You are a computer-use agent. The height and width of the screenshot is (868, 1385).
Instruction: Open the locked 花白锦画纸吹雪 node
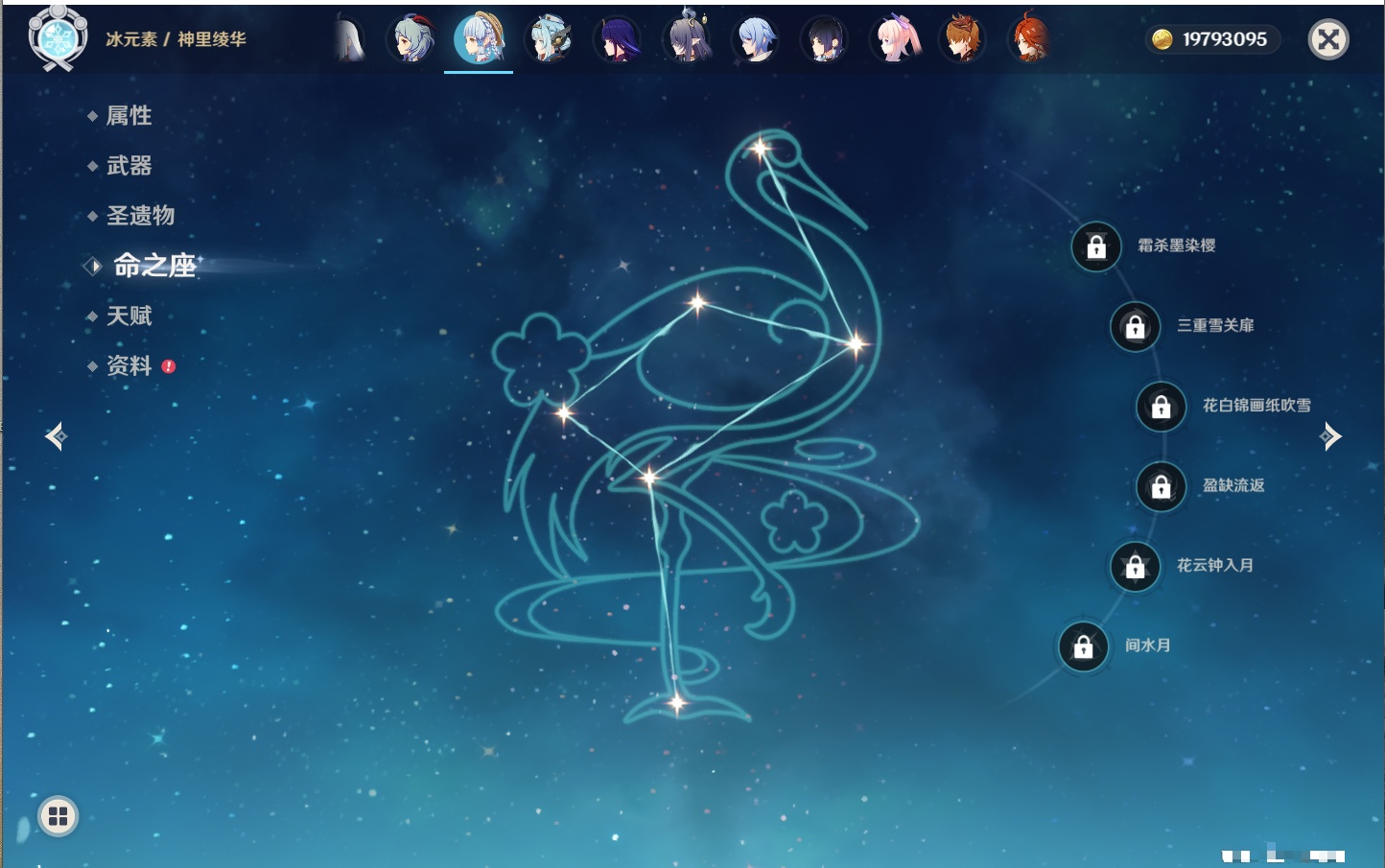(x=1161, y=407)
